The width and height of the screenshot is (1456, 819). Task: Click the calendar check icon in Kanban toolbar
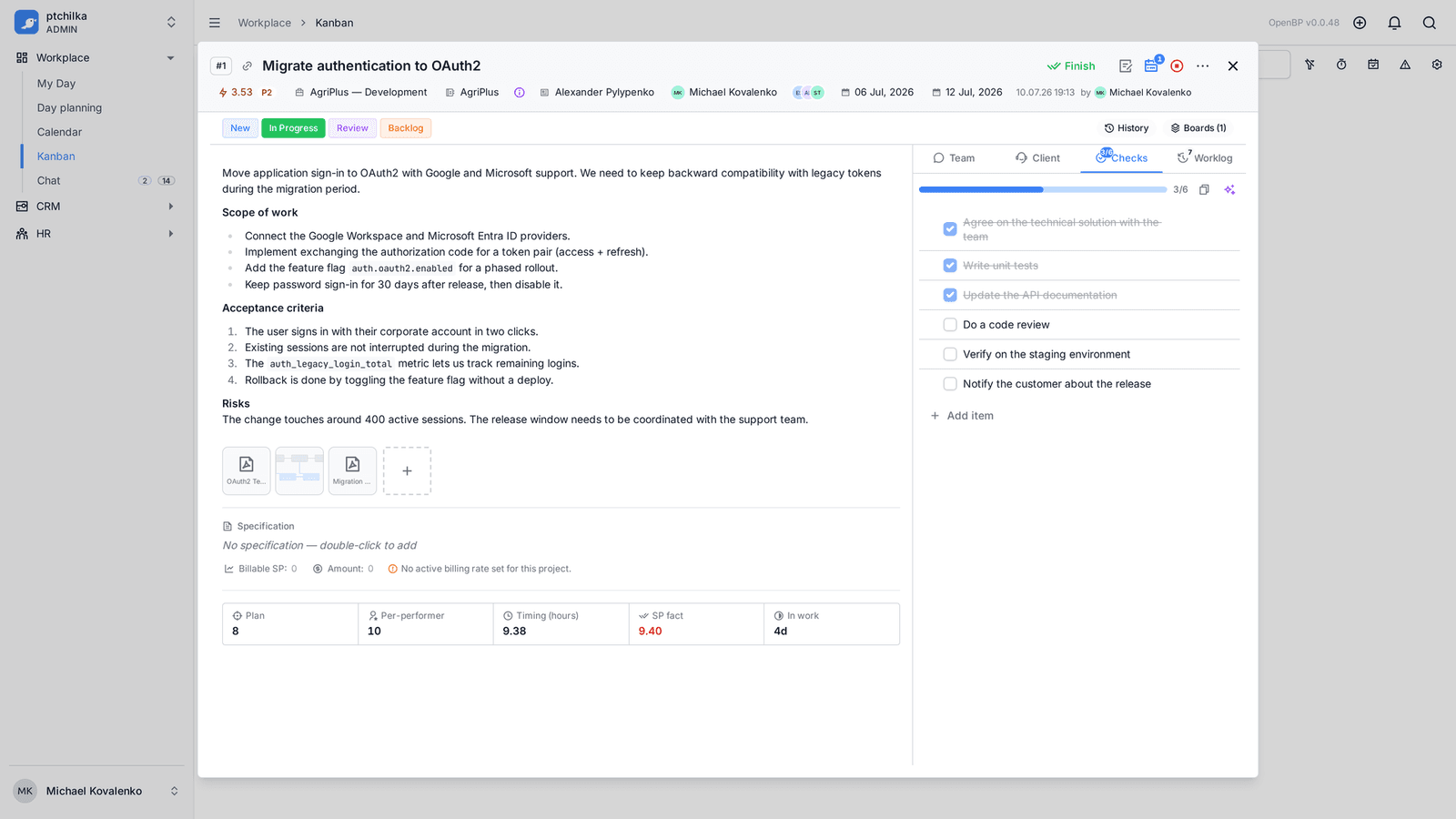coord(1373,65)
